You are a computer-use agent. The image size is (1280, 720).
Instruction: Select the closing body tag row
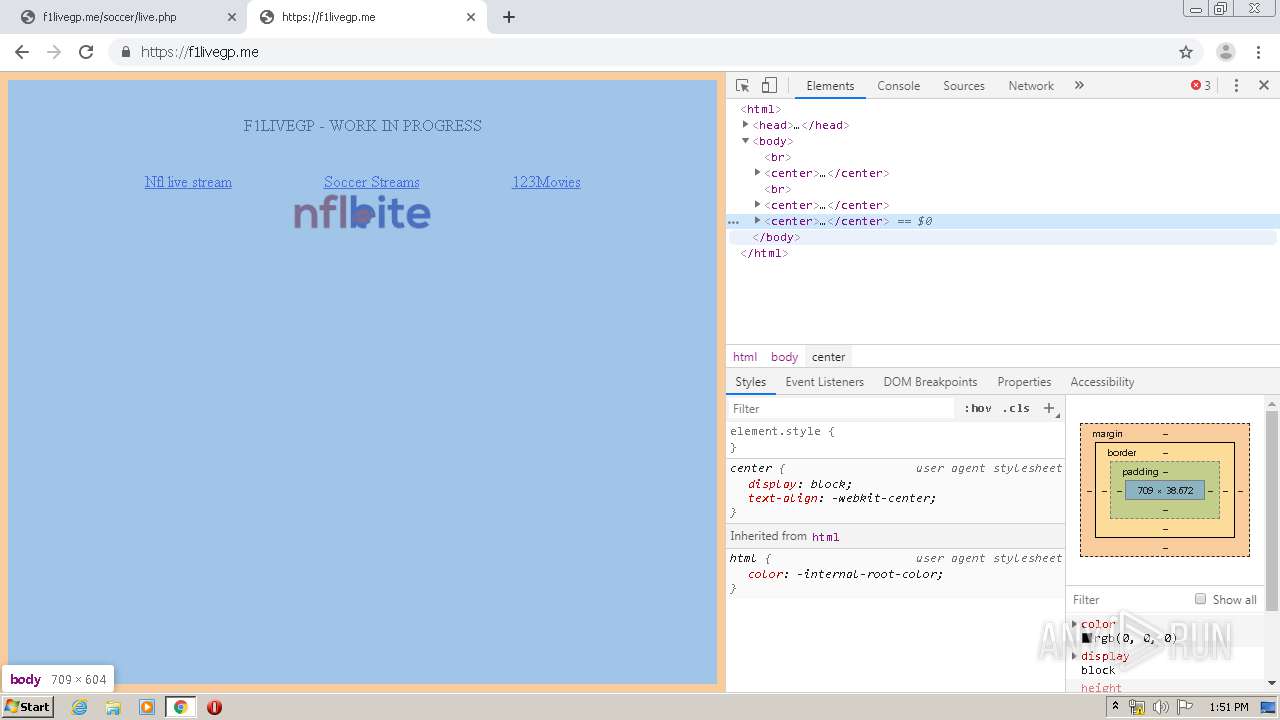tap(1003, 237)
